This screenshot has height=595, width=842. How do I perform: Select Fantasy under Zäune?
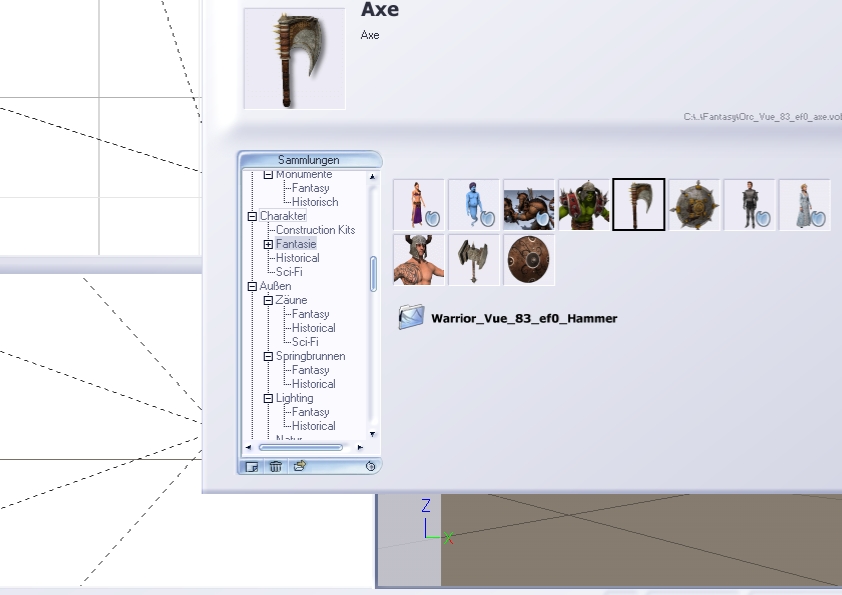pyautogui.click(x=310, y=314)
